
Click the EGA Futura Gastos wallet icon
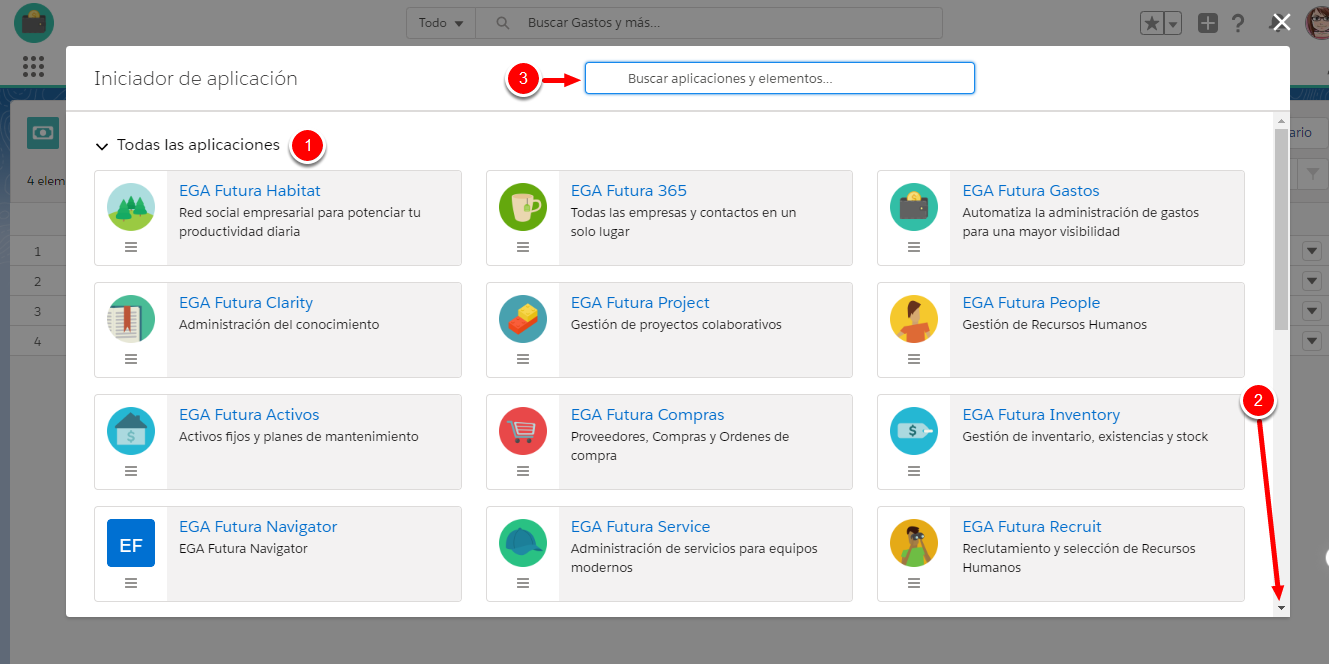pos(914,207)
